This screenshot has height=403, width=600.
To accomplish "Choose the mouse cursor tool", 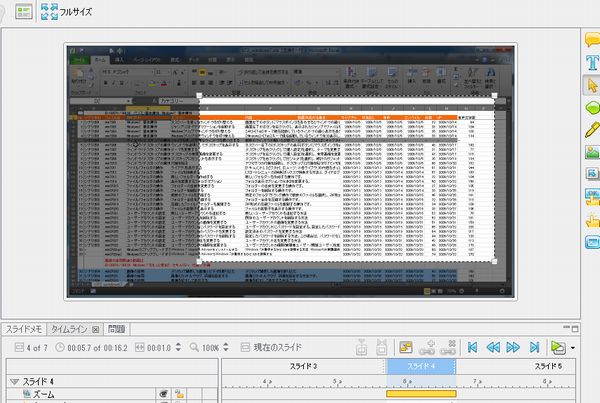I will pos(592,85).
